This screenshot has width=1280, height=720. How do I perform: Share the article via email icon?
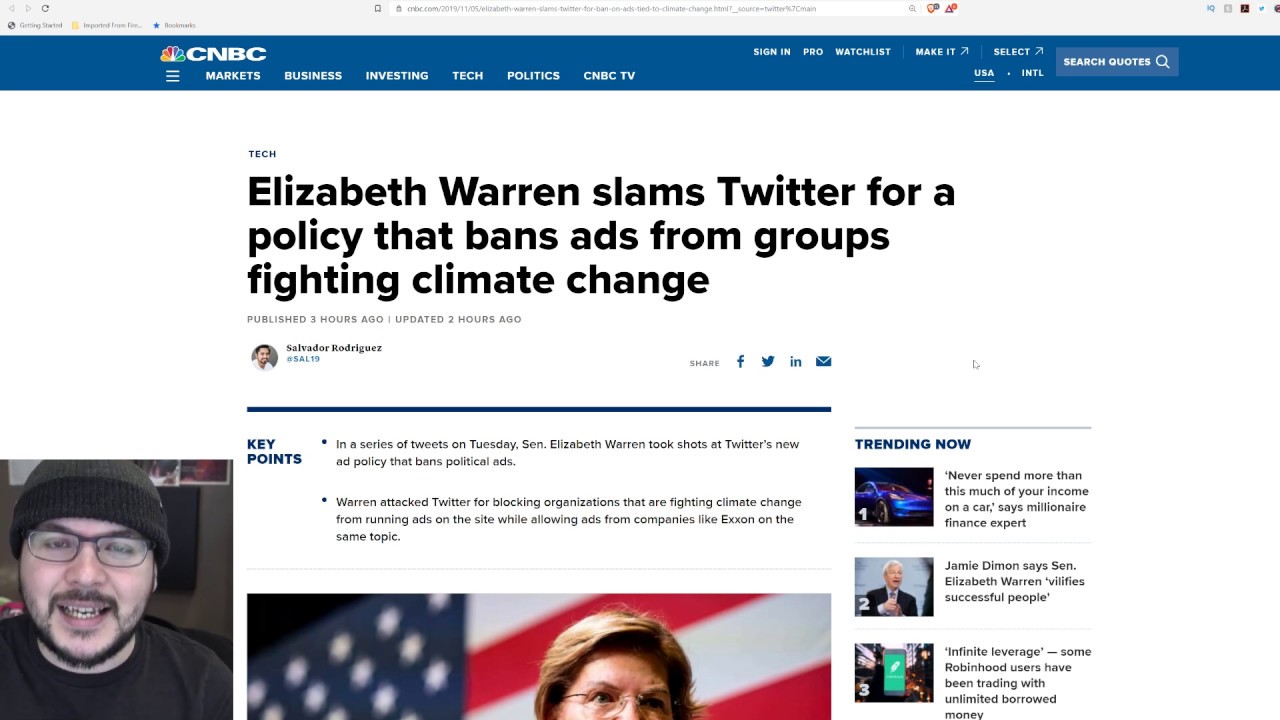[823, 362]
